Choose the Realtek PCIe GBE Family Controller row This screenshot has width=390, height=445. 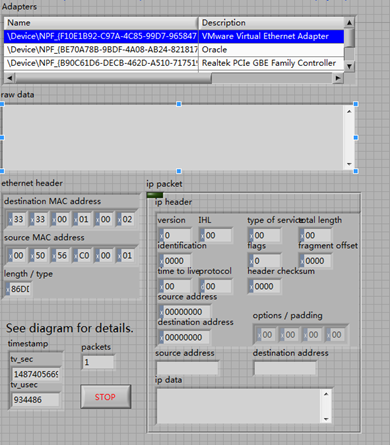click(x=174, y=63)
